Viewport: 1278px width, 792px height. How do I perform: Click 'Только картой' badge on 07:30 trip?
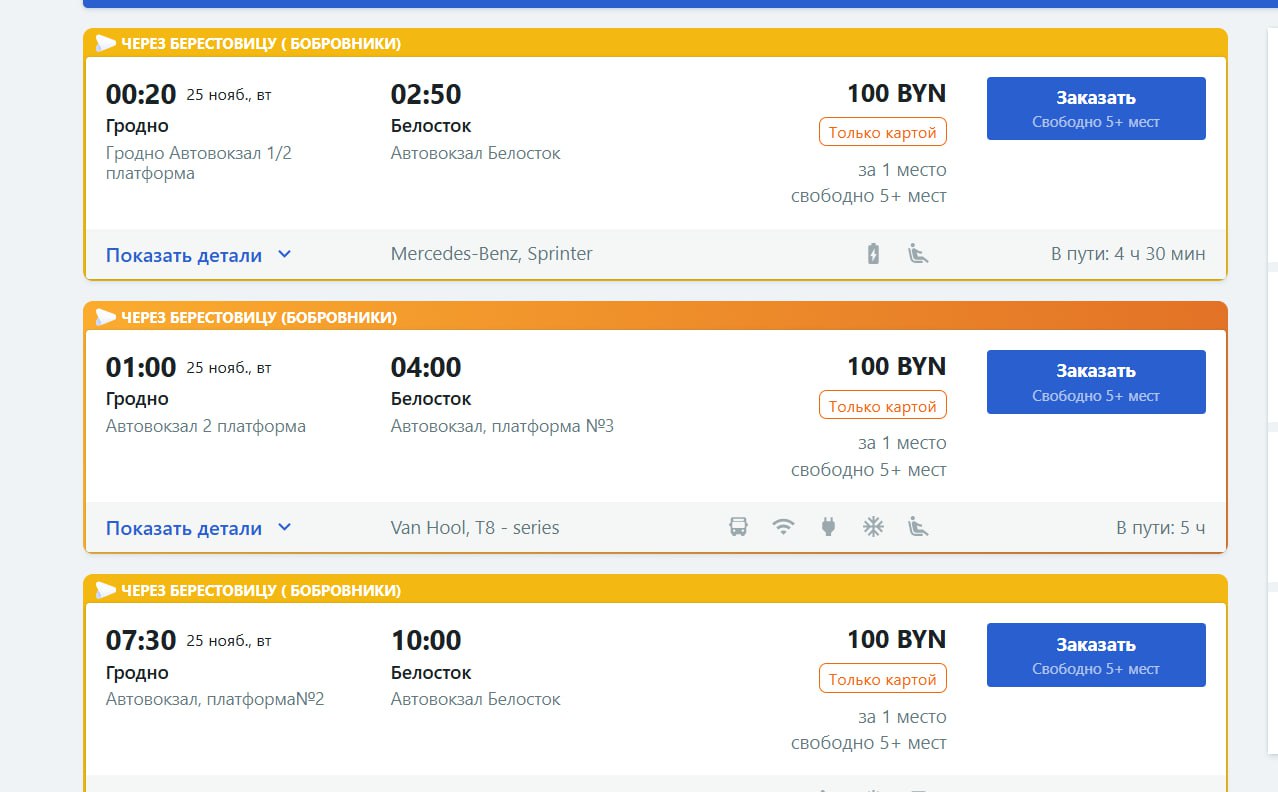click(882, 679)
